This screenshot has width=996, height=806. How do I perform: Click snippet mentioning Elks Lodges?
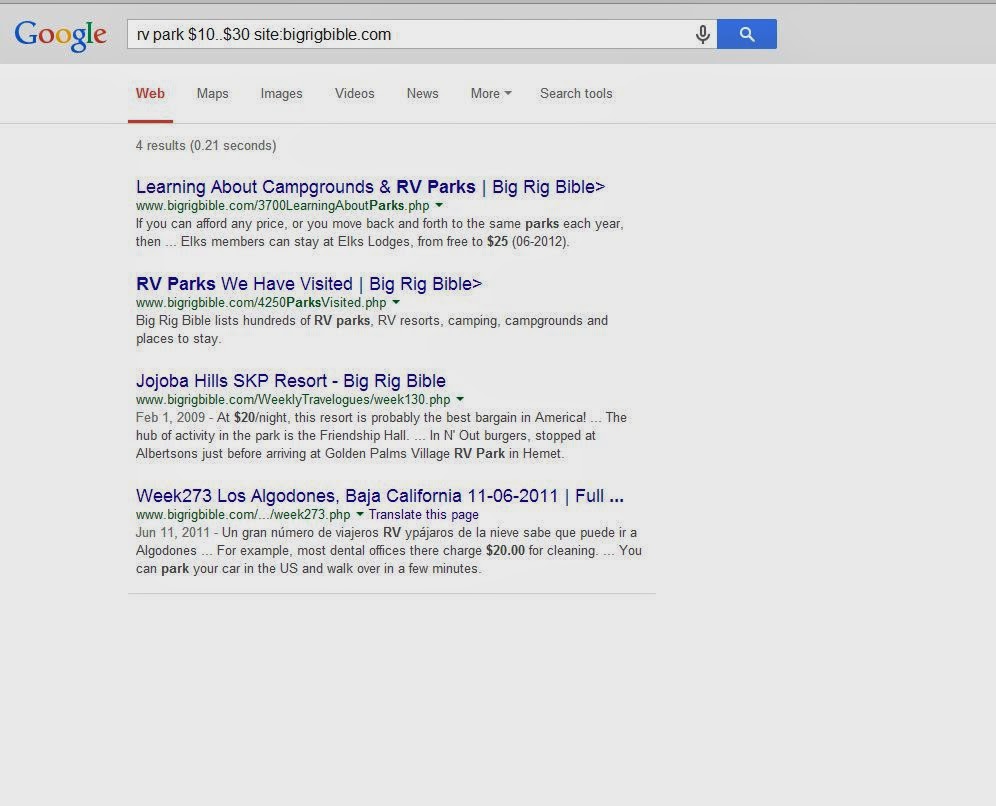tap(380, 232)
